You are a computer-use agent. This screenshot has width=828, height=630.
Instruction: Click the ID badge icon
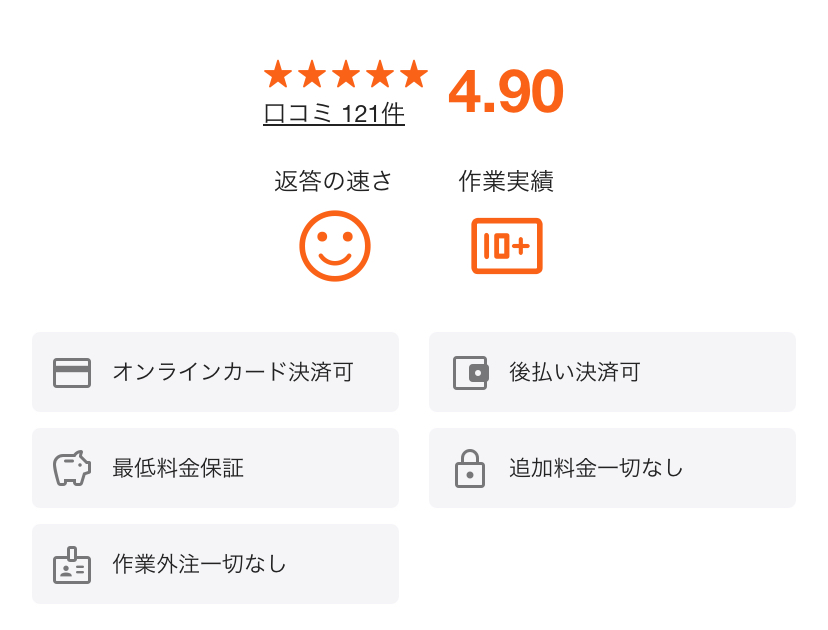click(x=72, y=565)
